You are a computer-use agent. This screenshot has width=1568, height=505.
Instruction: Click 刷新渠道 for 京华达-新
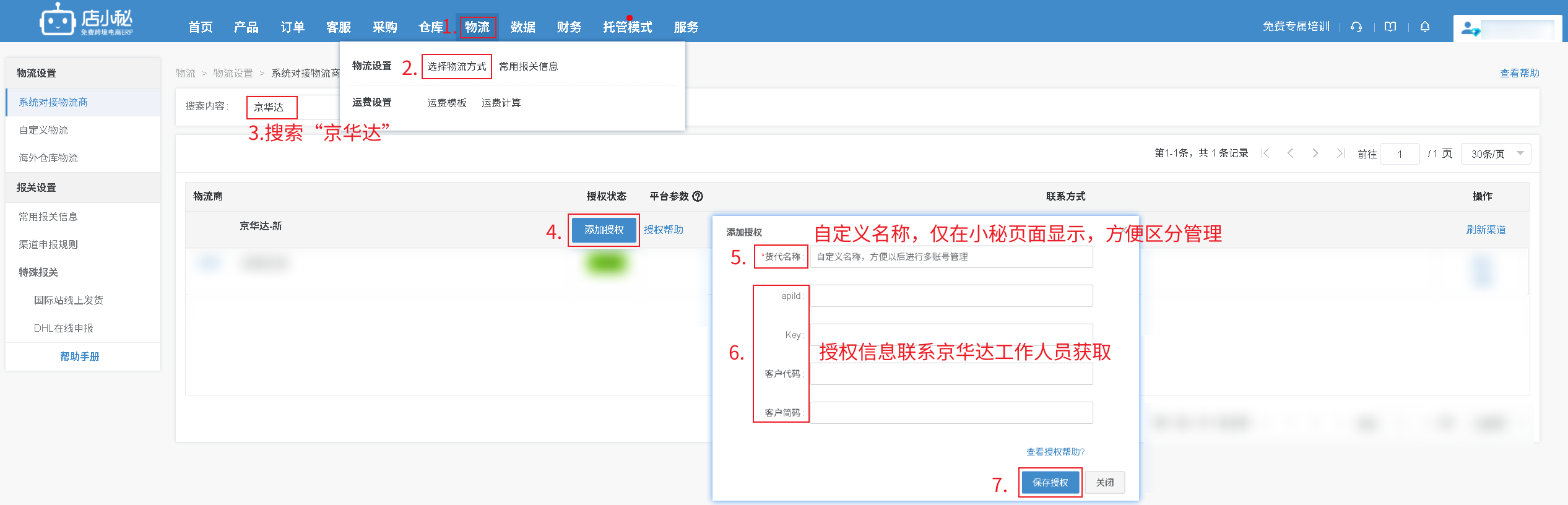(1486, 230)
